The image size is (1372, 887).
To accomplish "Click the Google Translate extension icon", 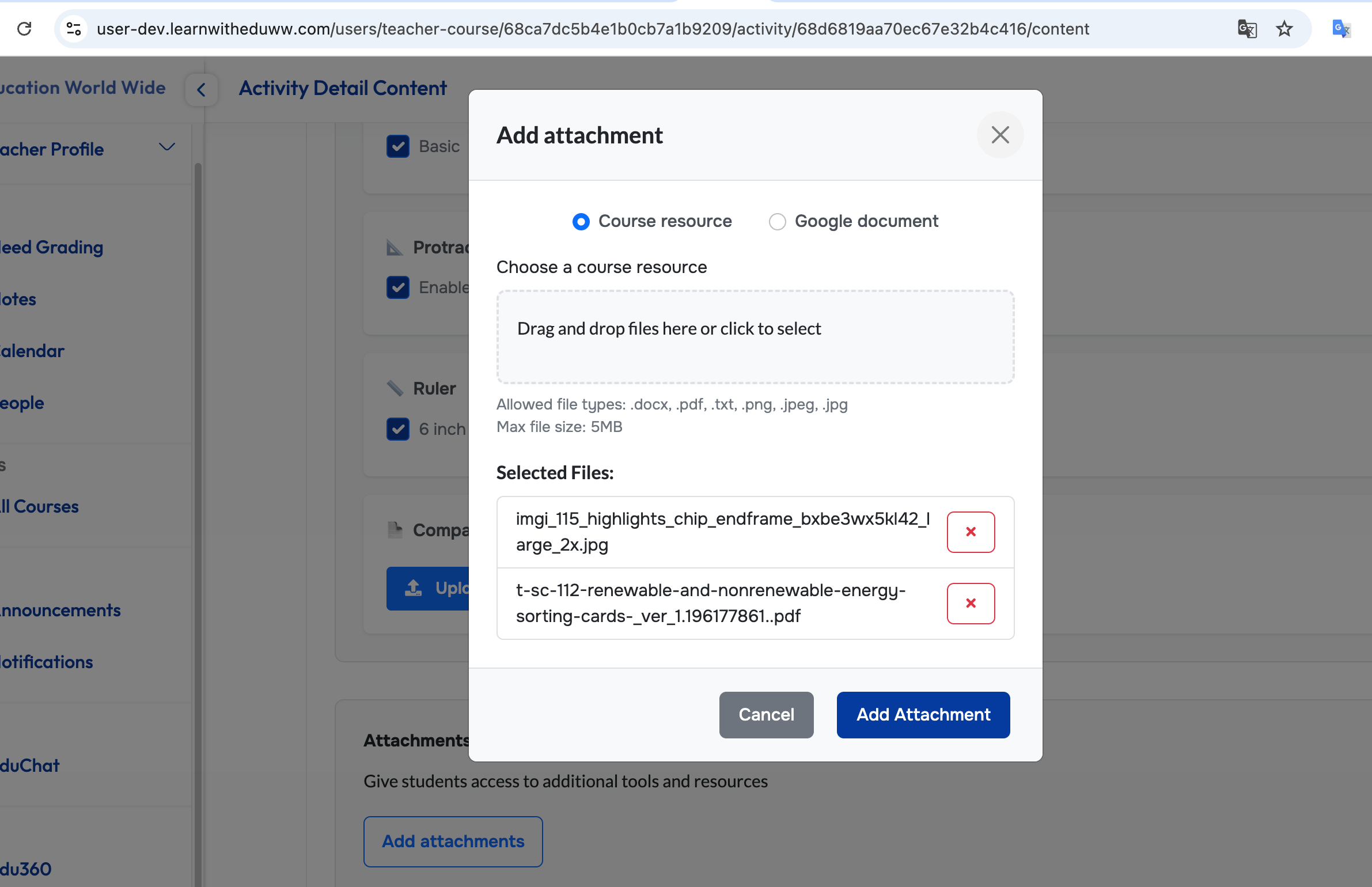I will (1341, 29).
